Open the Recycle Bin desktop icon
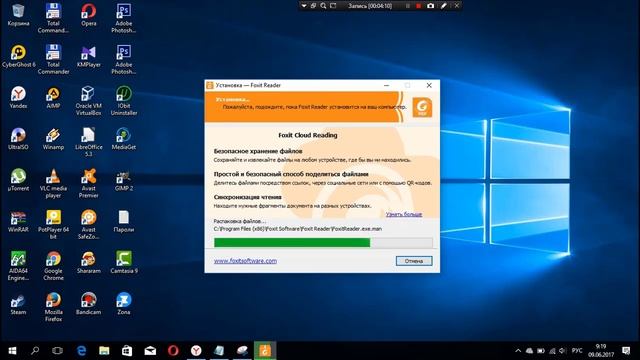The width and height of the screenshot is (640, 360). pyautogui.click(x=18, y=15)
